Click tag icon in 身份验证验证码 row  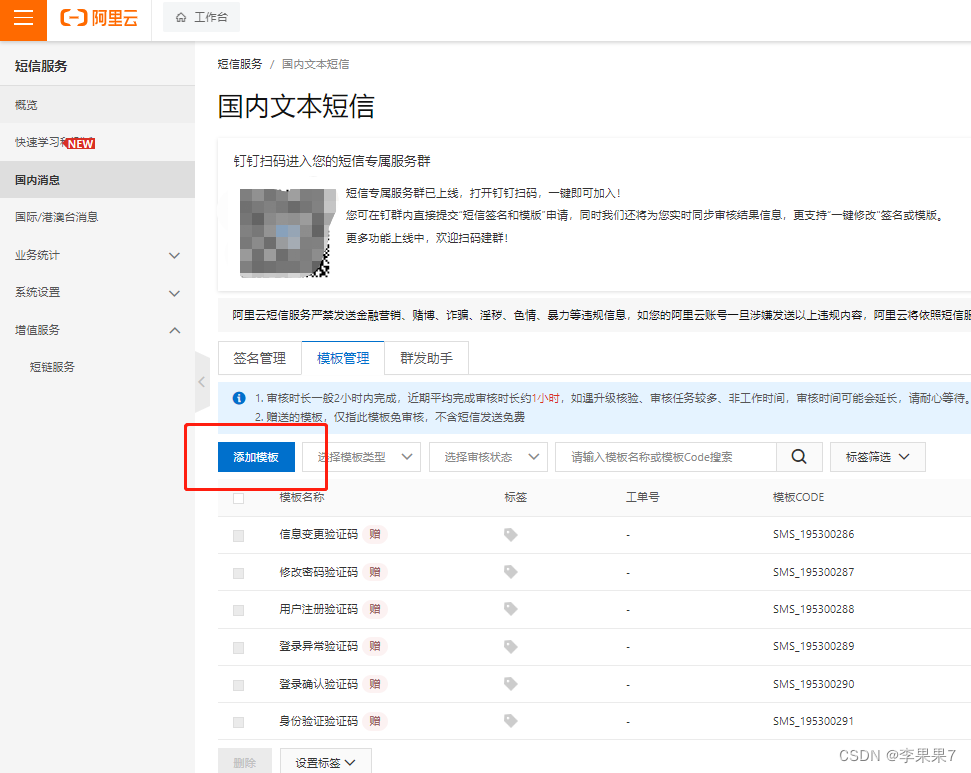click(x=510, y=721)
